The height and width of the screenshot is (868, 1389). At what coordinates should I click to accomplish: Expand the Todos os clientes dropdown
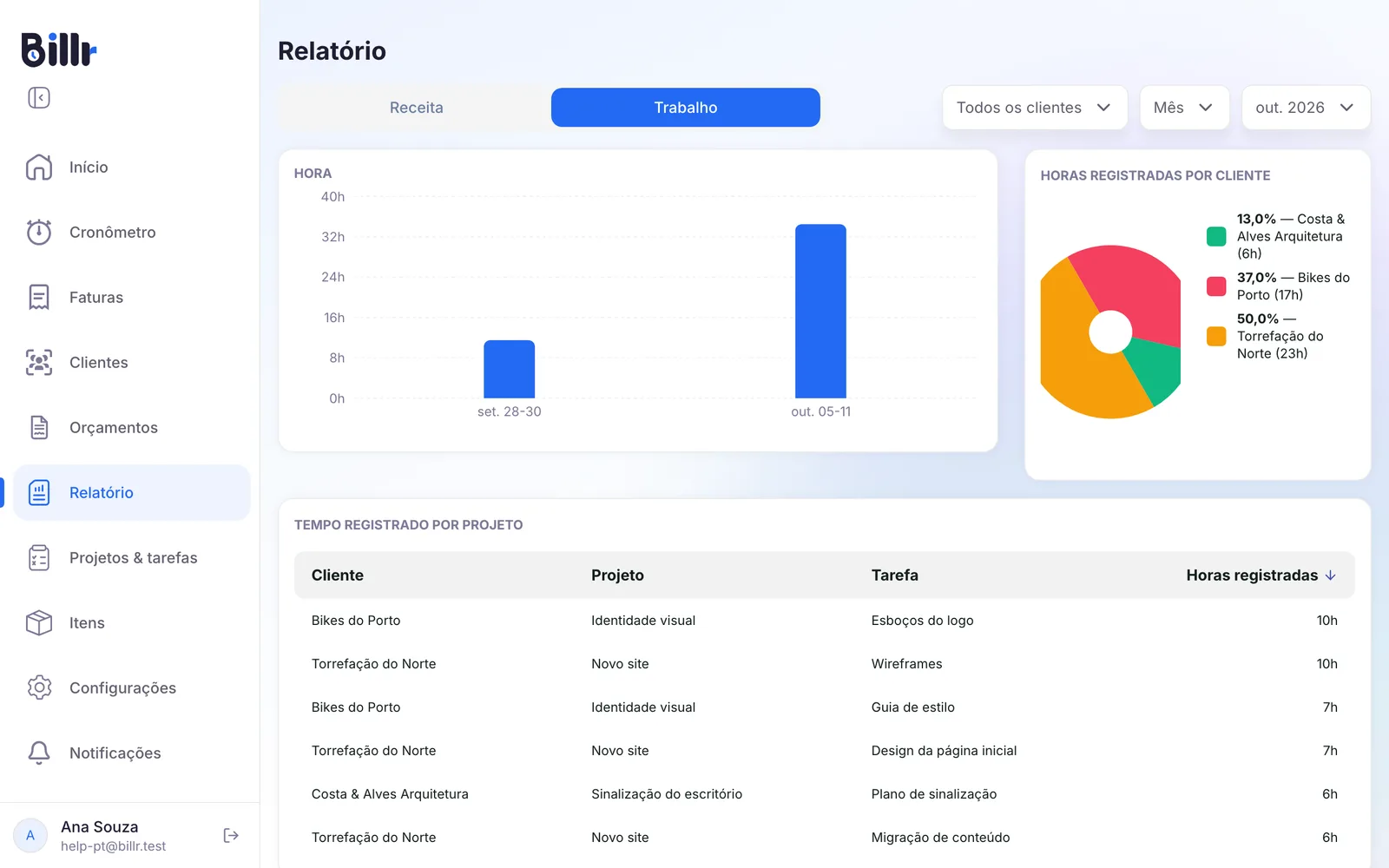[x=1035, y=108]
